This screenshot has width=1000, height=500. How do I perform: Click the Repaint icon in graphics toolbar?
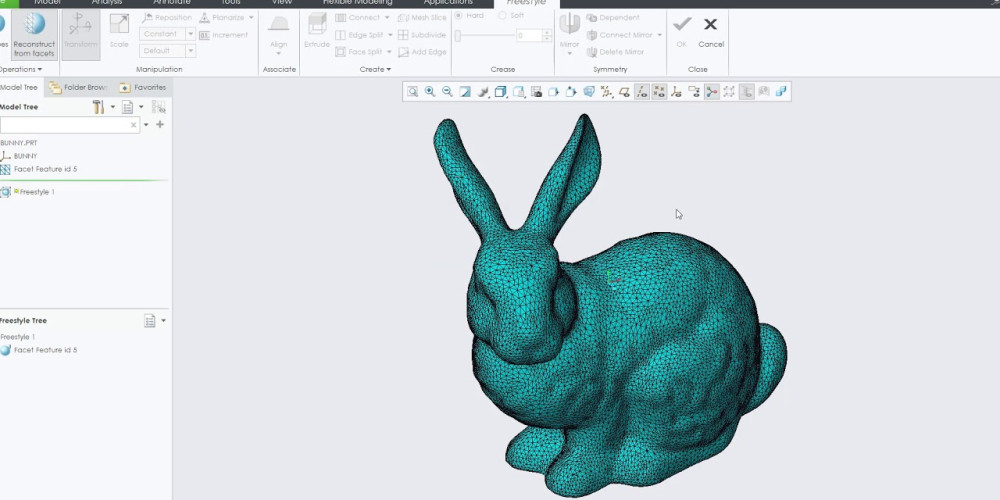point(465,92)
